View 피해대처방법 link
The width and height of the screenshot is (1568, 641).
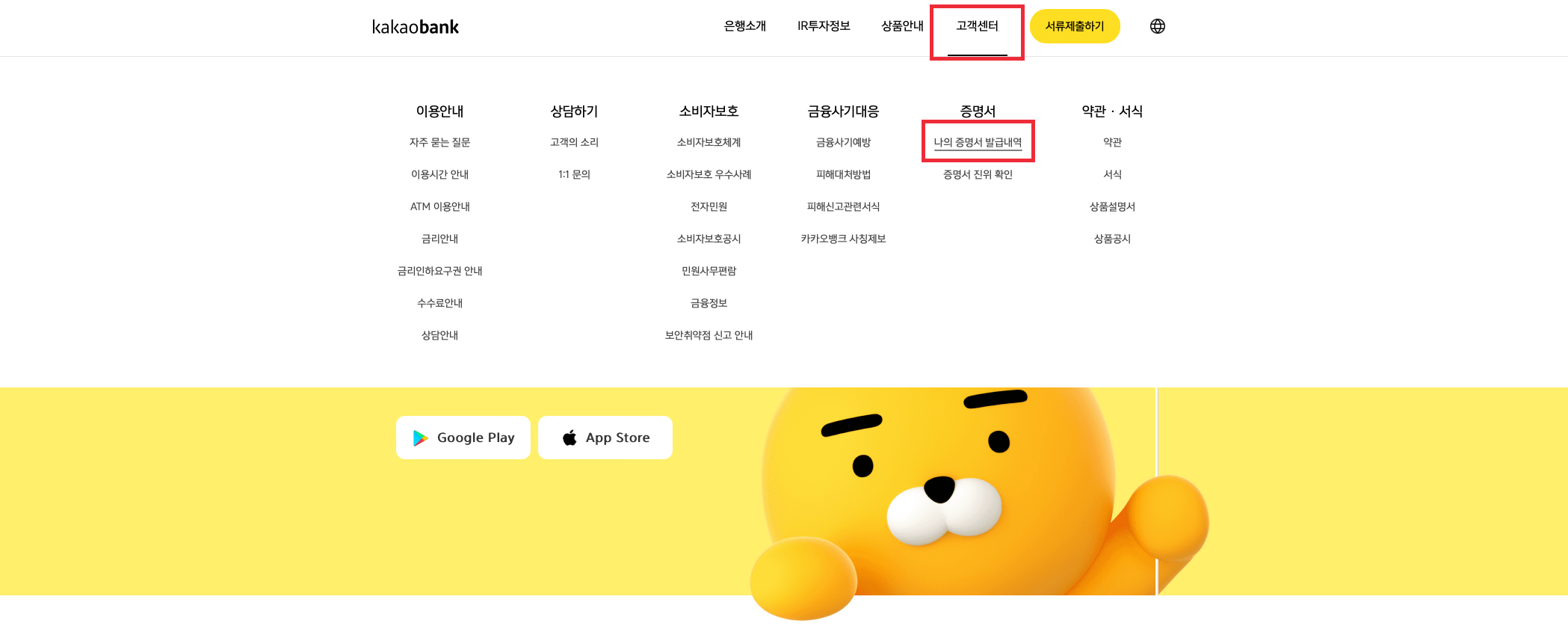[x=844, y=174]
